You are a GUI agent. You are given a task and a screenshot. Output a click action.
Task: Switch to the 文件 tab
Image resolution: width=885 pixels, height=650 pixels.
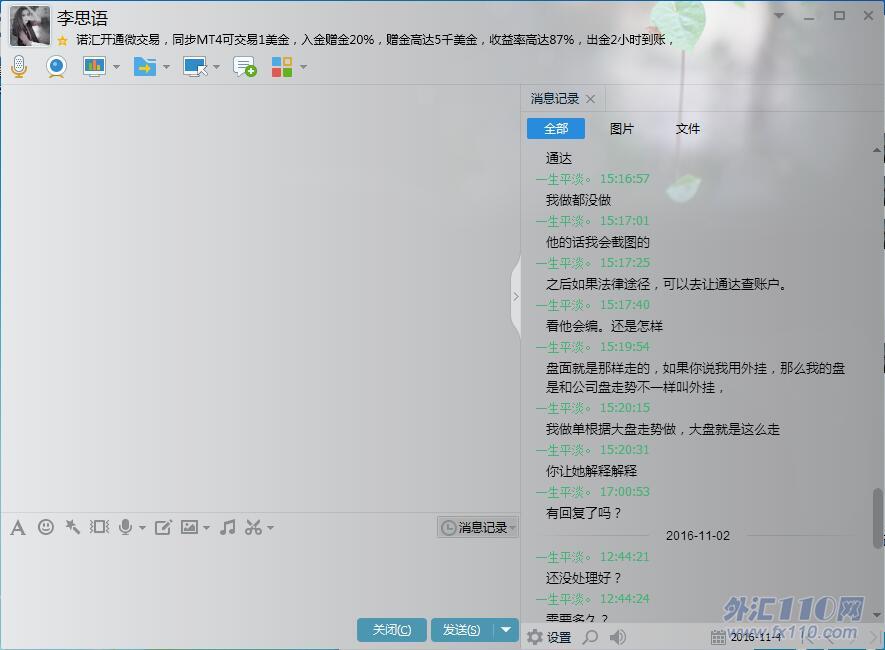(688, 129)
